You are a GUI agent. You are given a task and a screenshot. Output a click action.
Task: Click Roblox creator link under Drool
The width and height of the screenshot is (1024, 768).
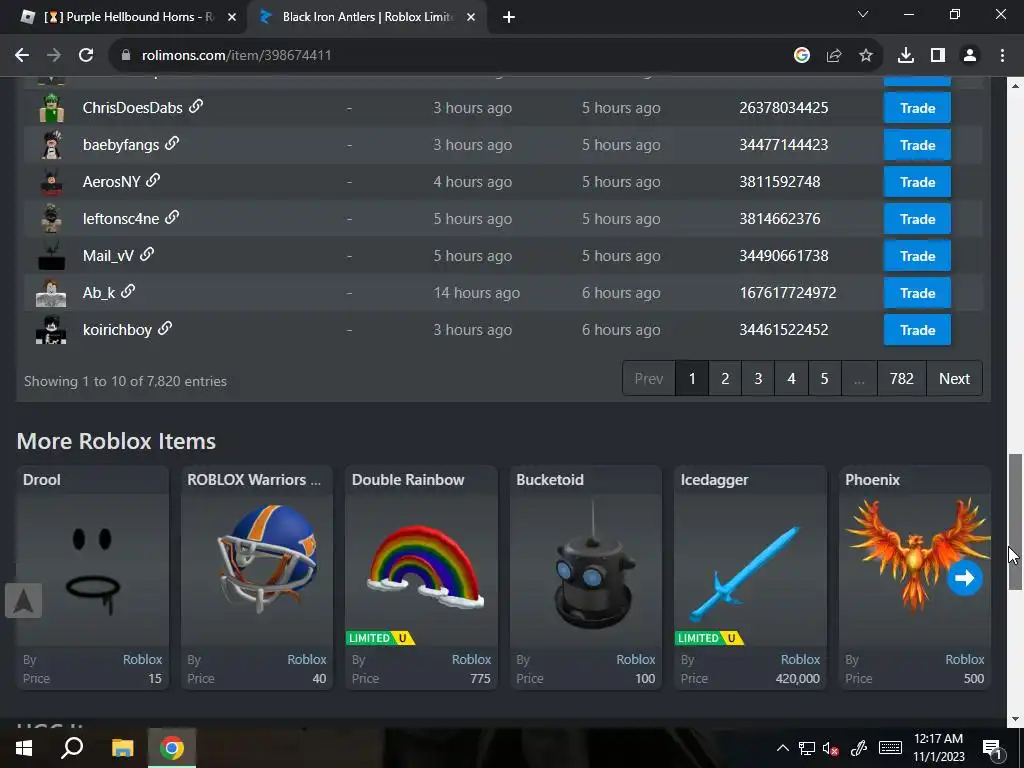coord(142,660)
